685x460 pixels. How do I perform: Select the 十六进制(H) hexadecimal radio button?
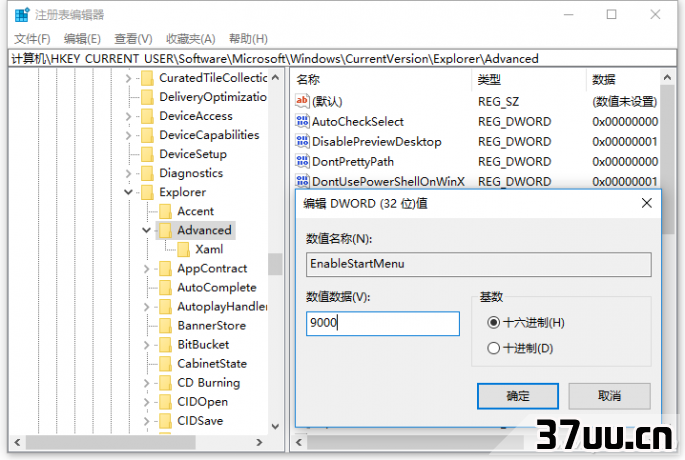click(493, 323)
